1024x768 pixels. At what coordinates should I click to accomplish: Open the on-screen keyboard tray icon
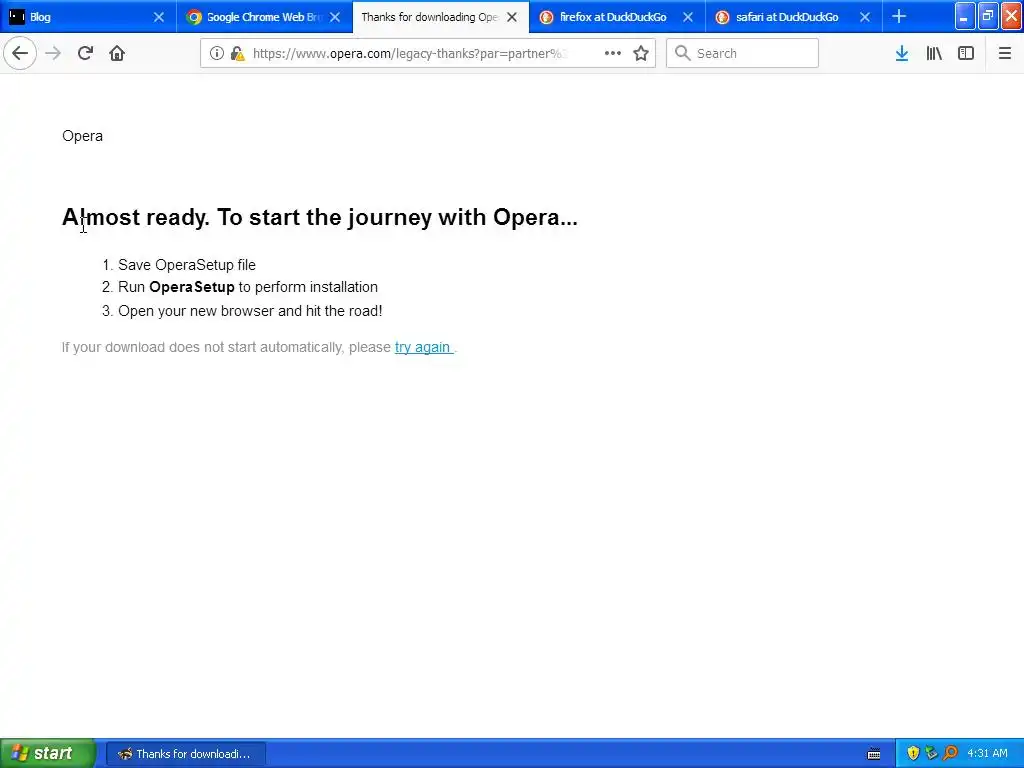(x=874, y=754)
